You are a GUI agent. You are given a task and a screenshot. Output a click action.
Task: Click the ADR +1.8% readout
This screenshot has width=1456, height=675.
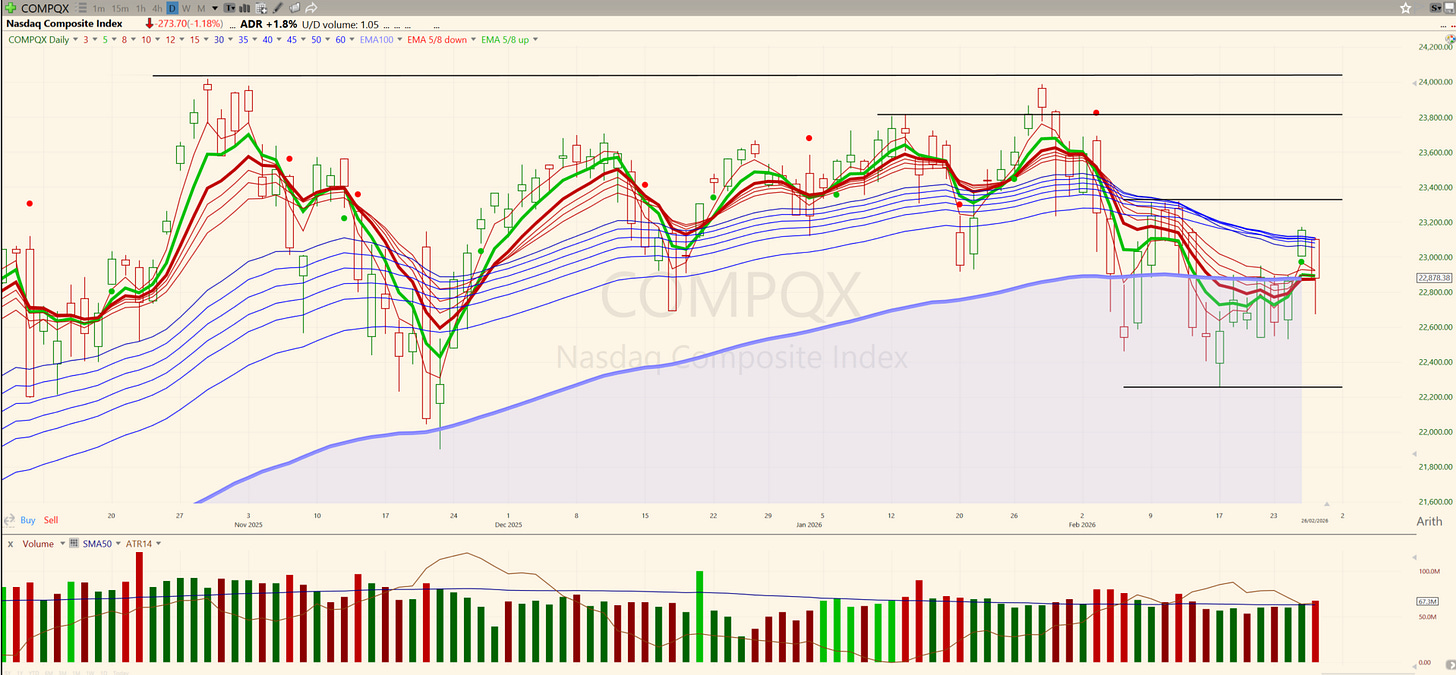click(268, 23)
